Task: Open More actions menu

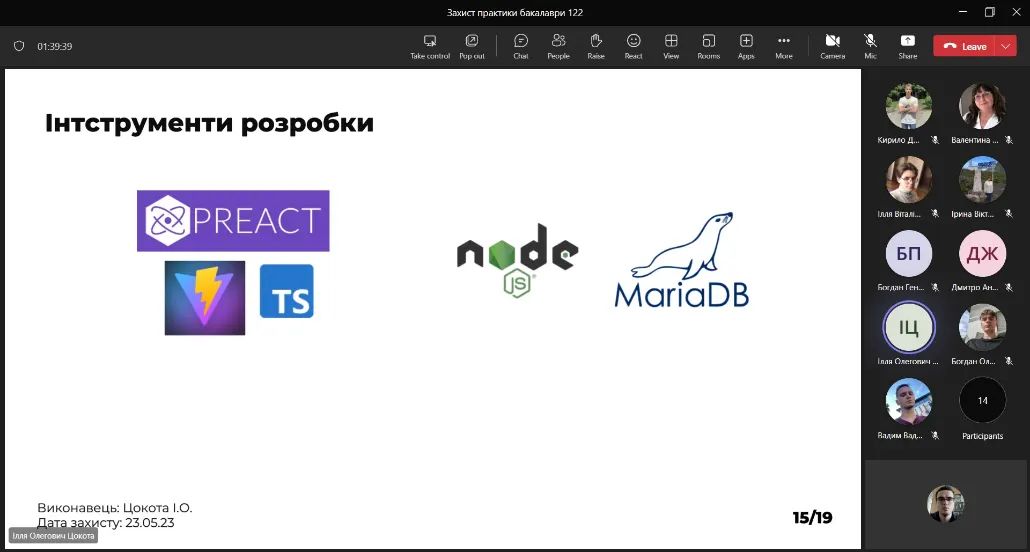Action: [x=784, y=47]
